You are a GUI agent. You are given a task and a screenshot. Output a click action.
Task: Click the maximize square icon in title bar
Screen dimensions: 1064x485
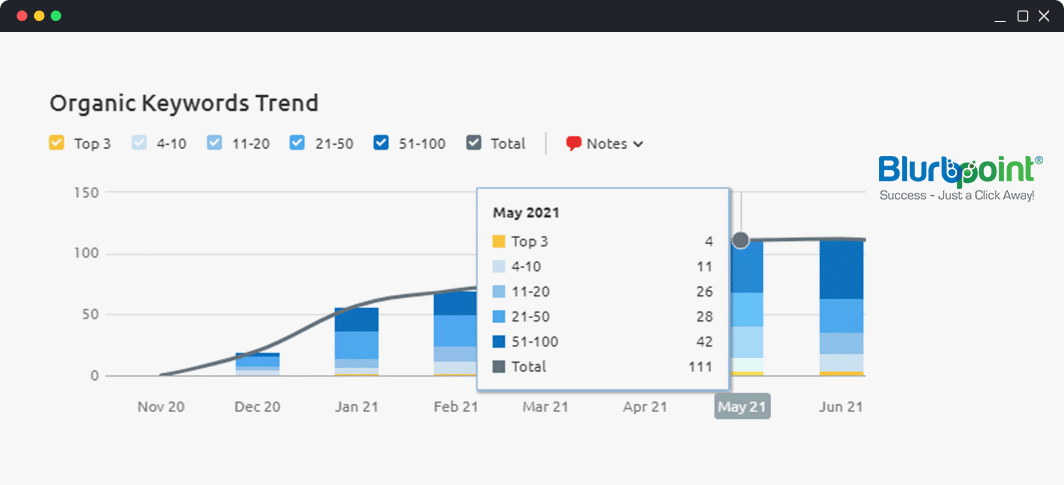[1022, 16]
